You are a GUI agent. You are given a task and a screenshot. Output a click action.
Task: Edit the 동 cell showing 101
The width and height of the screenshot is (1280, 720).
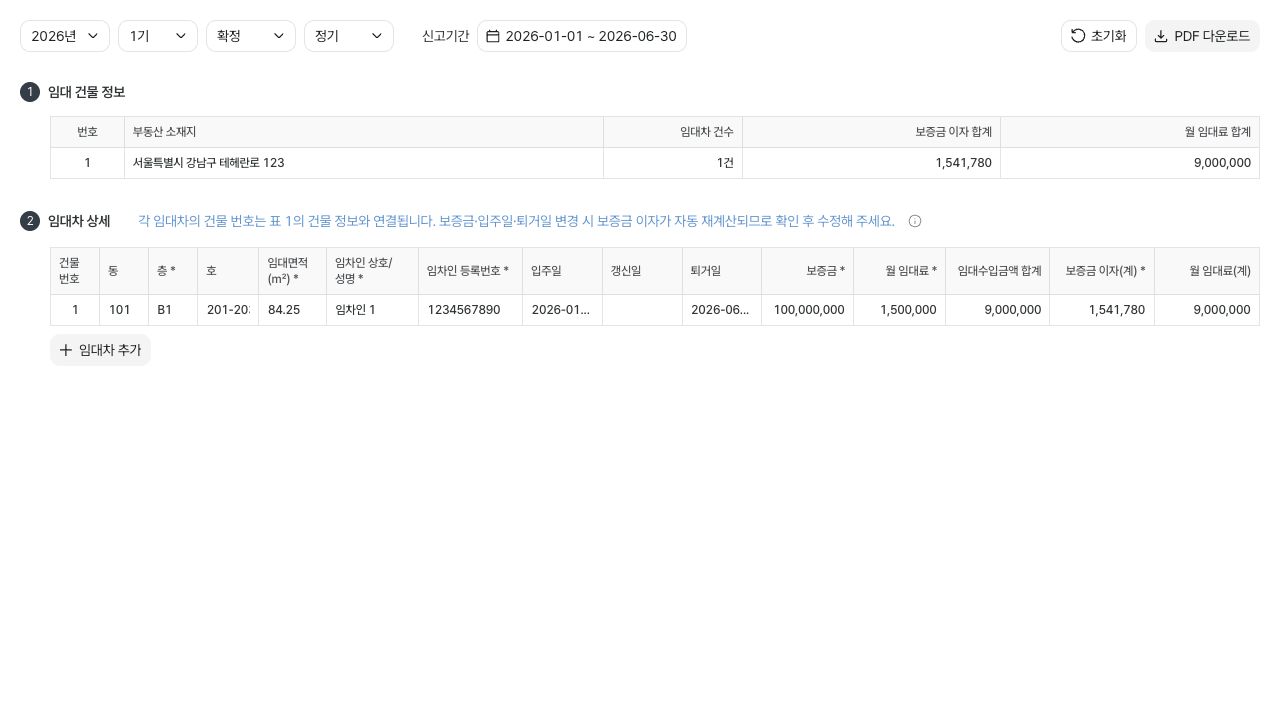(x=124, y=310)
